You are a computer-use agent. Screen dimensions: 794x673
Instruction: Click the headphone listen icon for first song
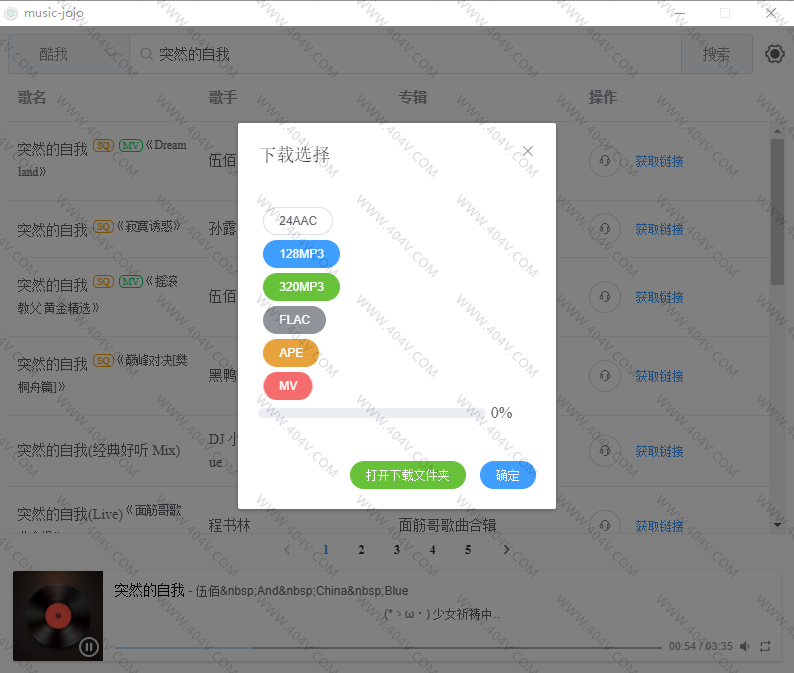pyautogui.click(x=604, y=161)
